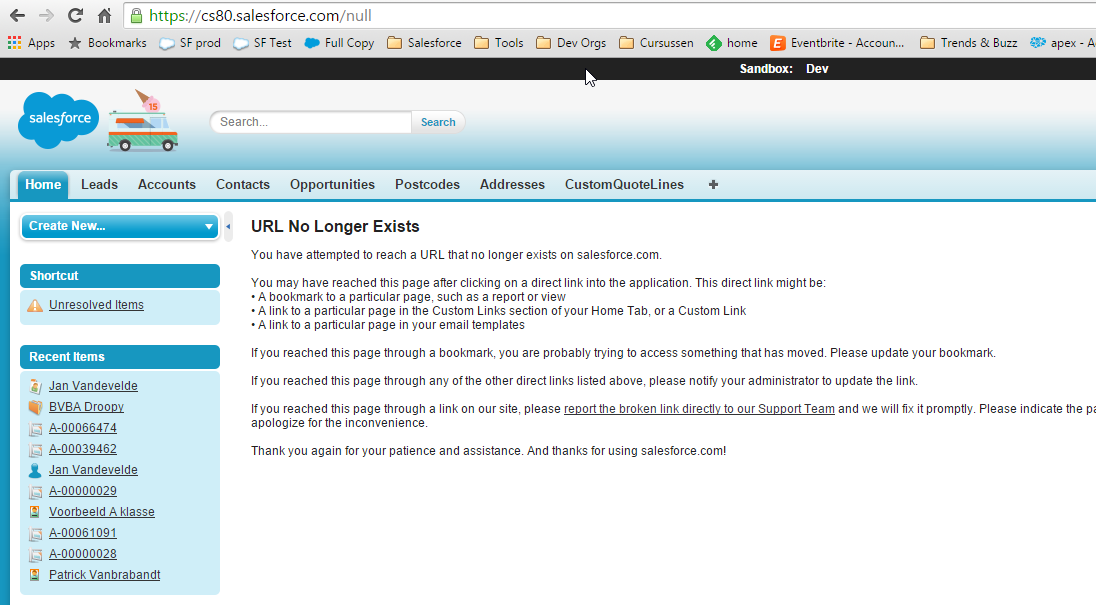Open recent item A-00066474

coord(82,428)
